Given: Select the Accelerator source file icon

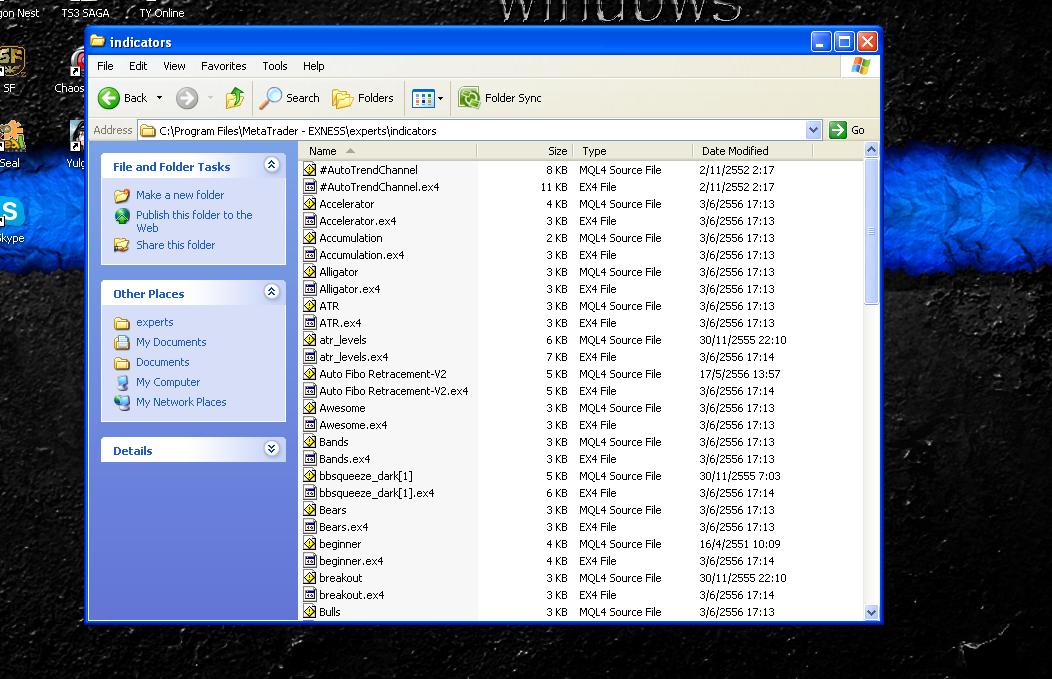Looking at the screenshot, I should 309,204.
